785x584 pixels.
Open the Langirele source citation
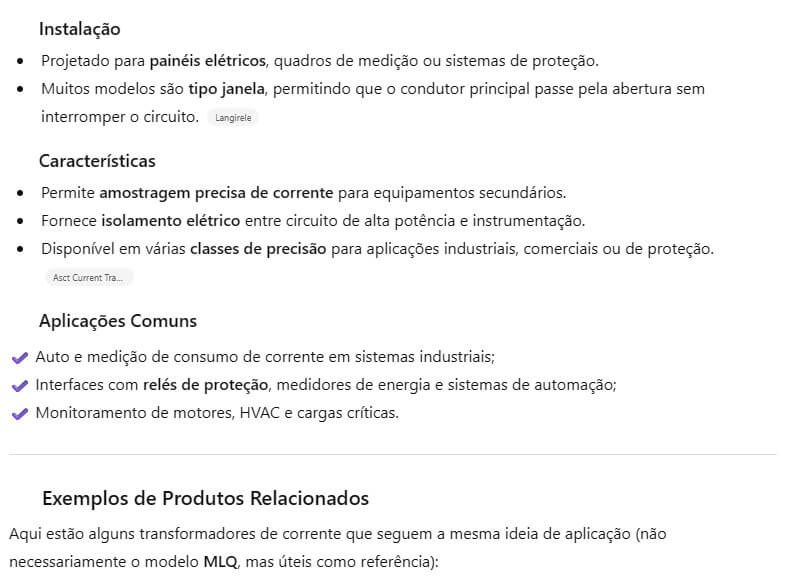point(233,118)
